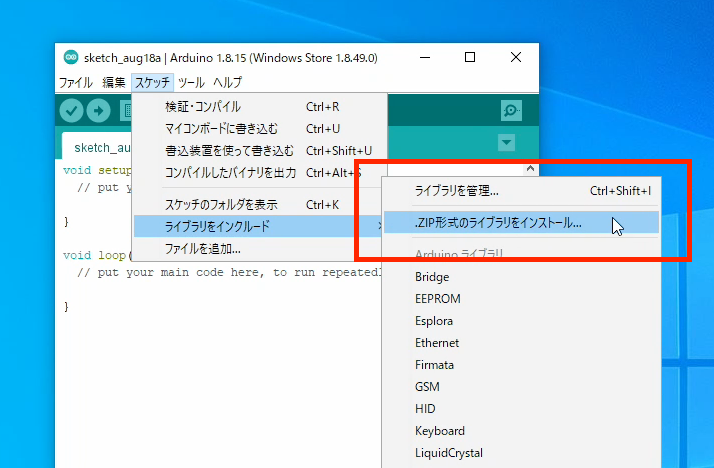Minimize the Arduino window

[x=425, y=57]
